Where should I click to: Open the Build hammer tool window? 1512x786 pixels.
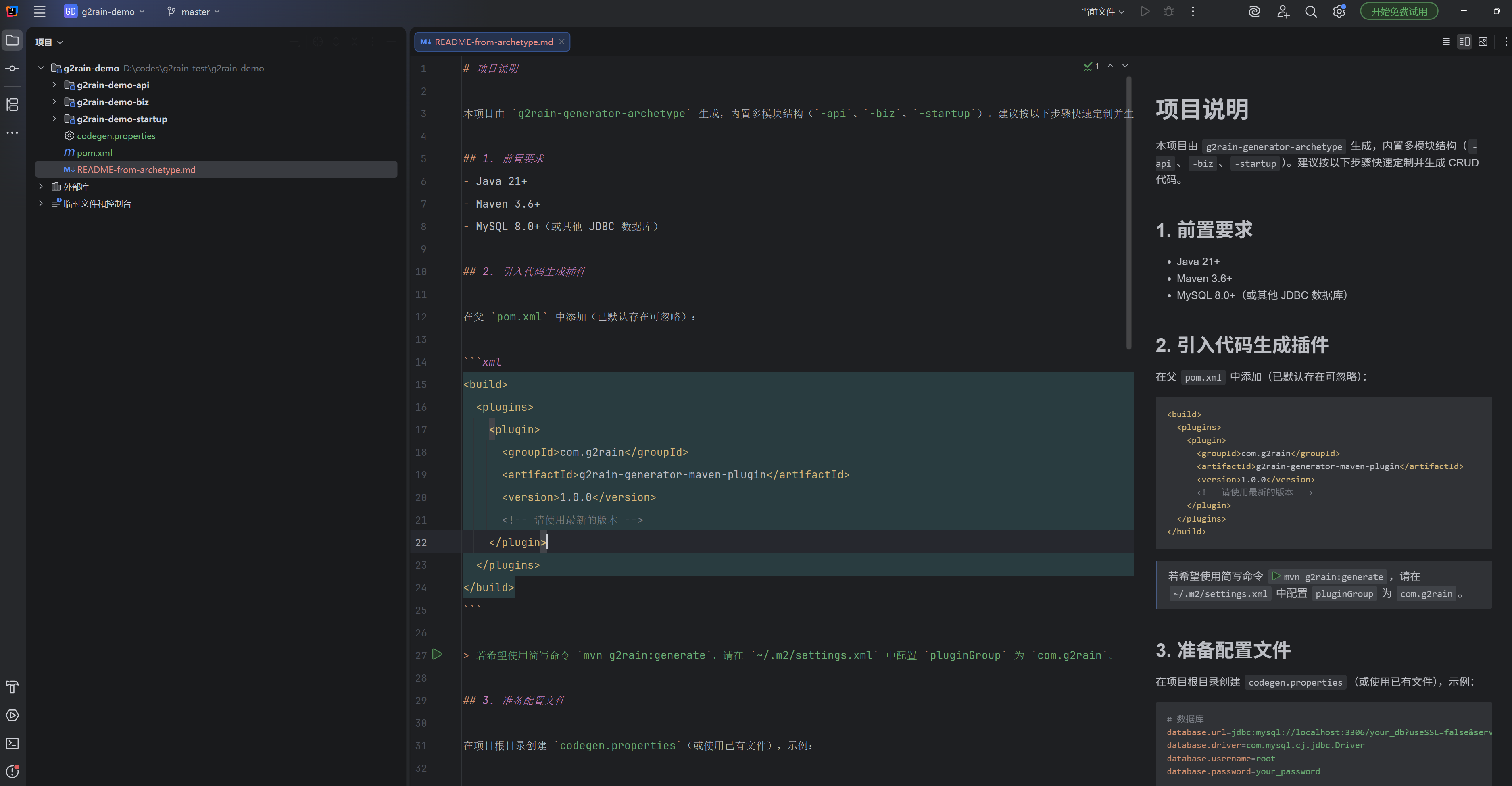tap(13, 687)
